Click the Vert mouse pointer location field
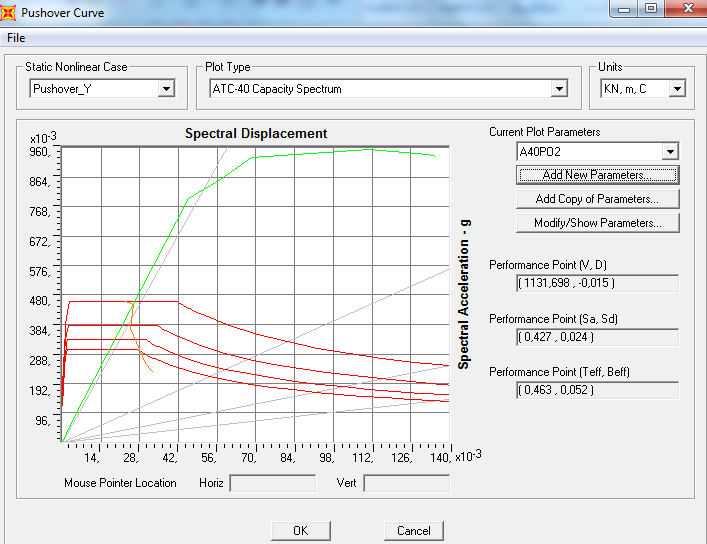Screen dimensions: 707x544 [407, 483]
